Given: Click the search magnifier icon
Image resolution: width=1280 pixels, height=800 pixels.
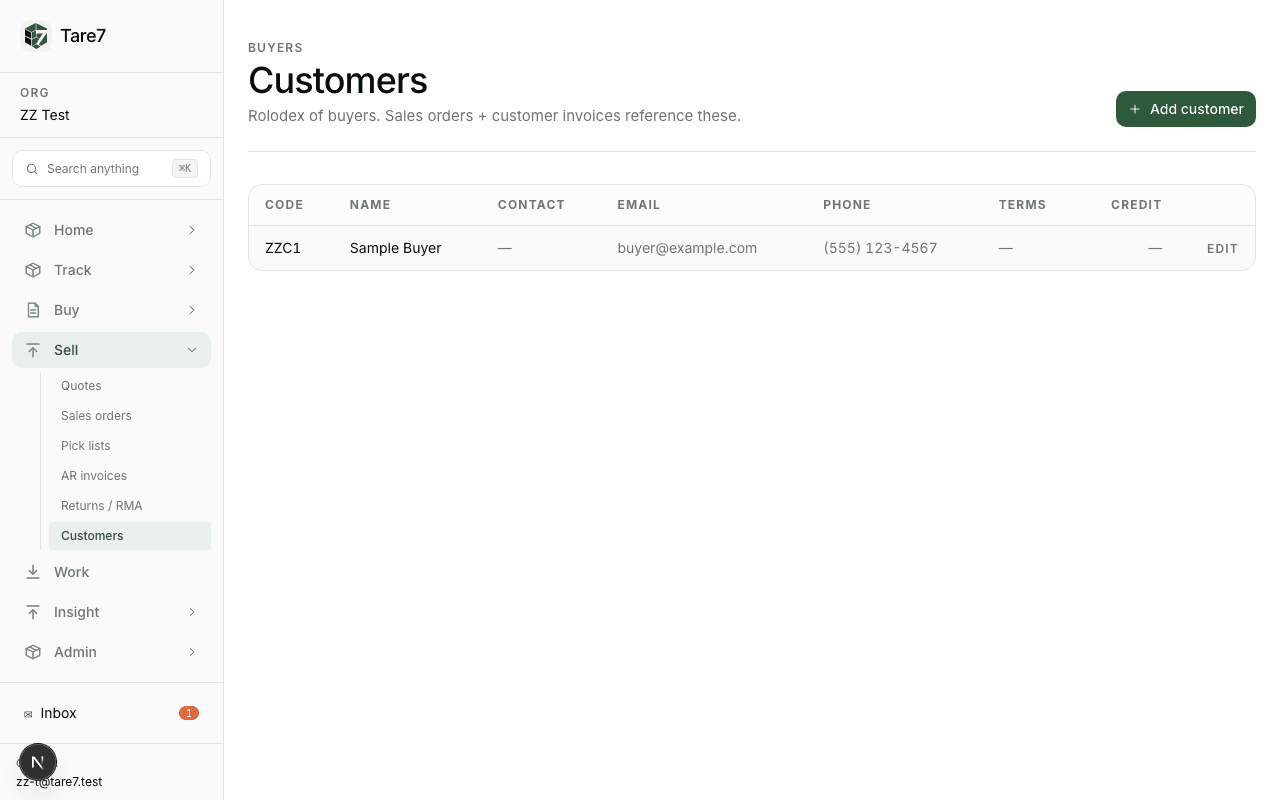Looking at the screenshot, I should (32, 169).
